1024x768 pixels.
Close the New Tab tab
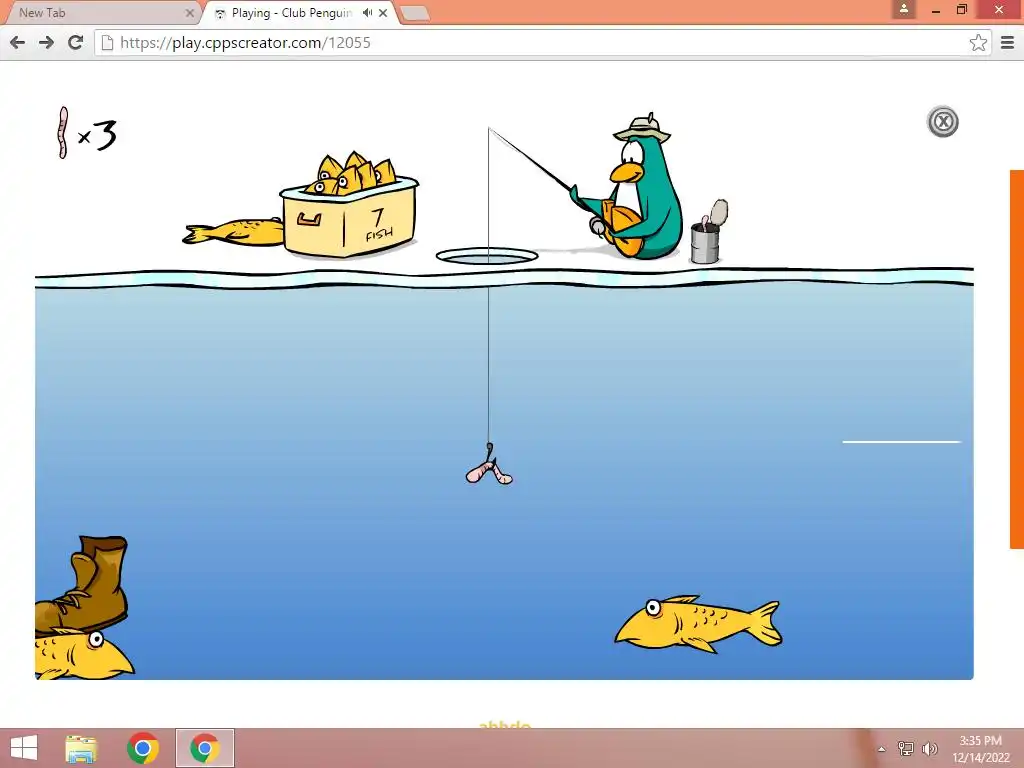[x=189, y=12]
